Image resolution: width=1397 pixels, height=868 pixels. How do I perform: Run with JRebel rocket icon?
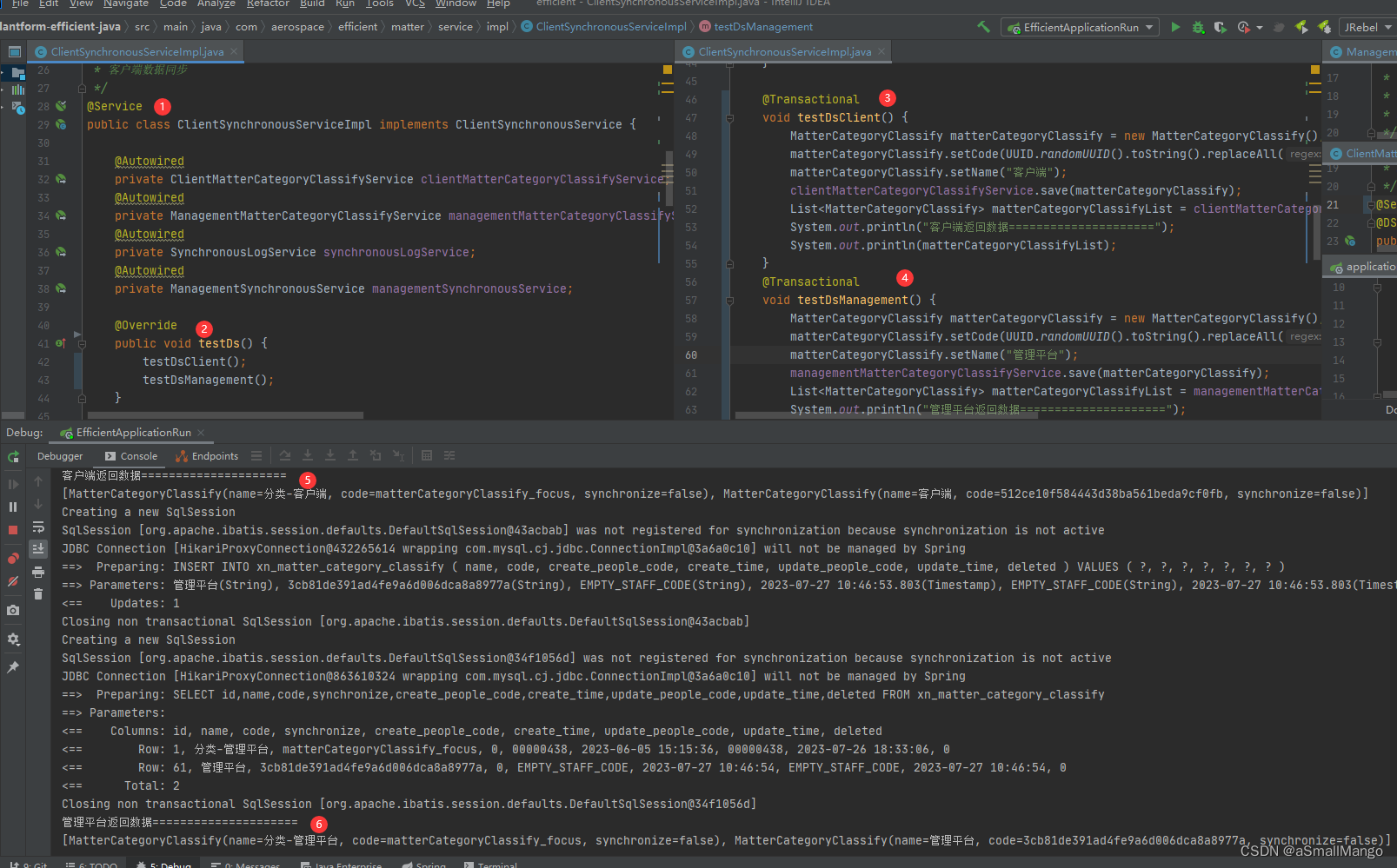point(1301,27)
